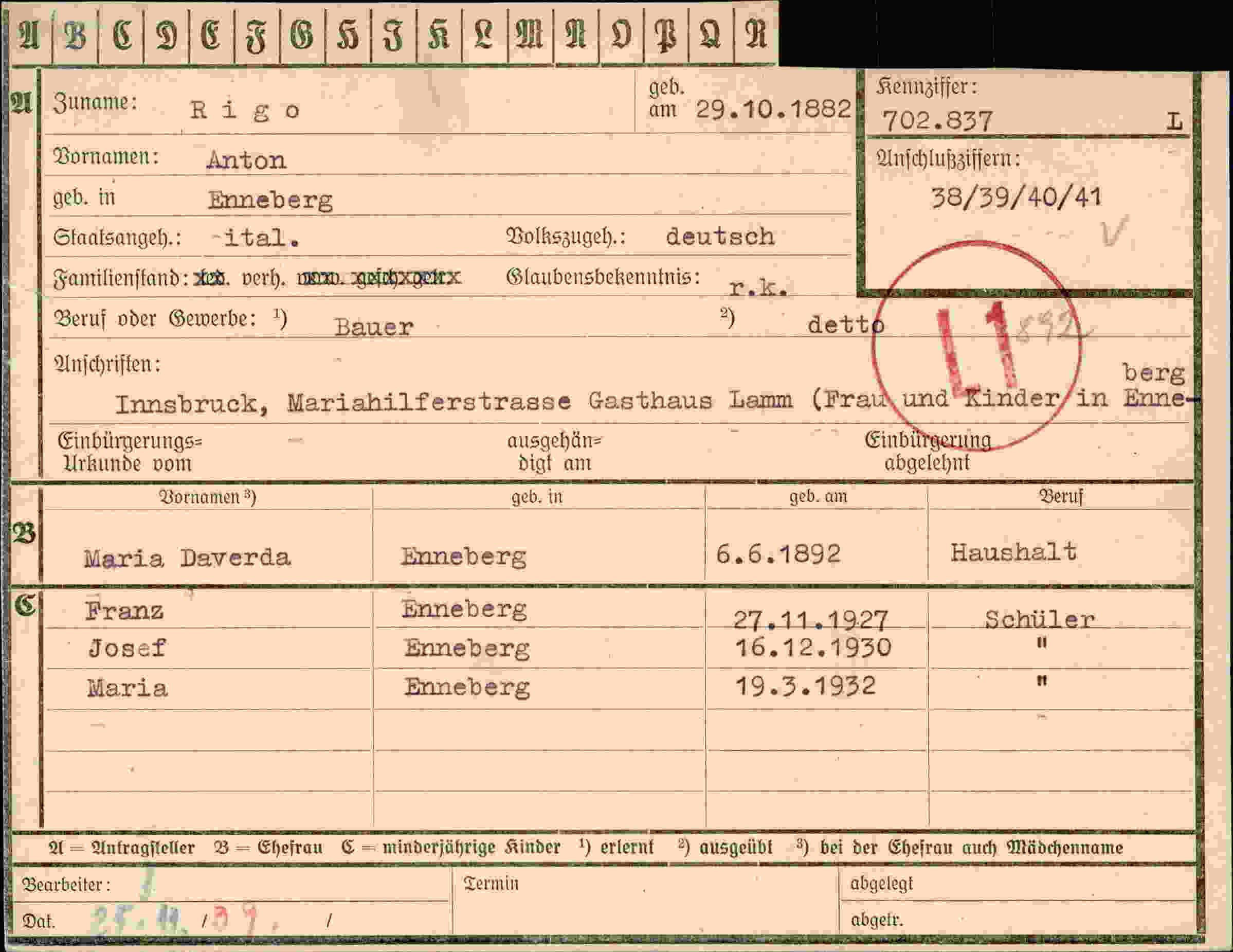
Task: Click Enneberg in the Maria Daverda row
Action: pyautogui.click(x=463, y=556)
